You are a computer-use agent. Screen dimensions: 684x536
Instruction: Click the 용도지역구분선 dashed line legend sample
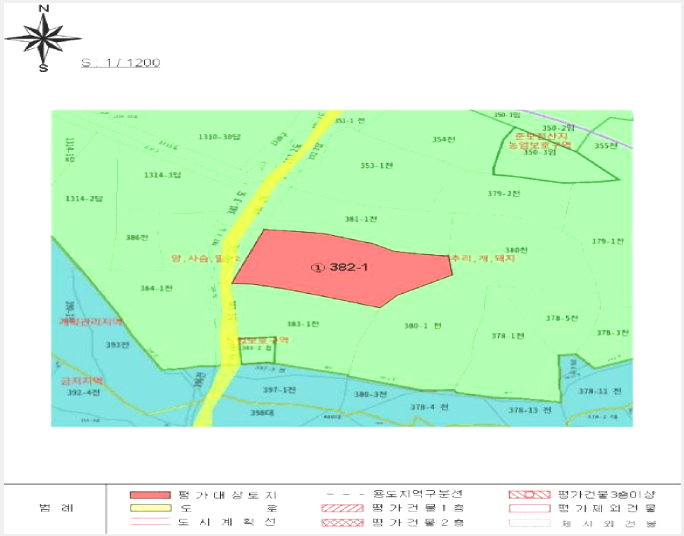[x=345, y=495]
